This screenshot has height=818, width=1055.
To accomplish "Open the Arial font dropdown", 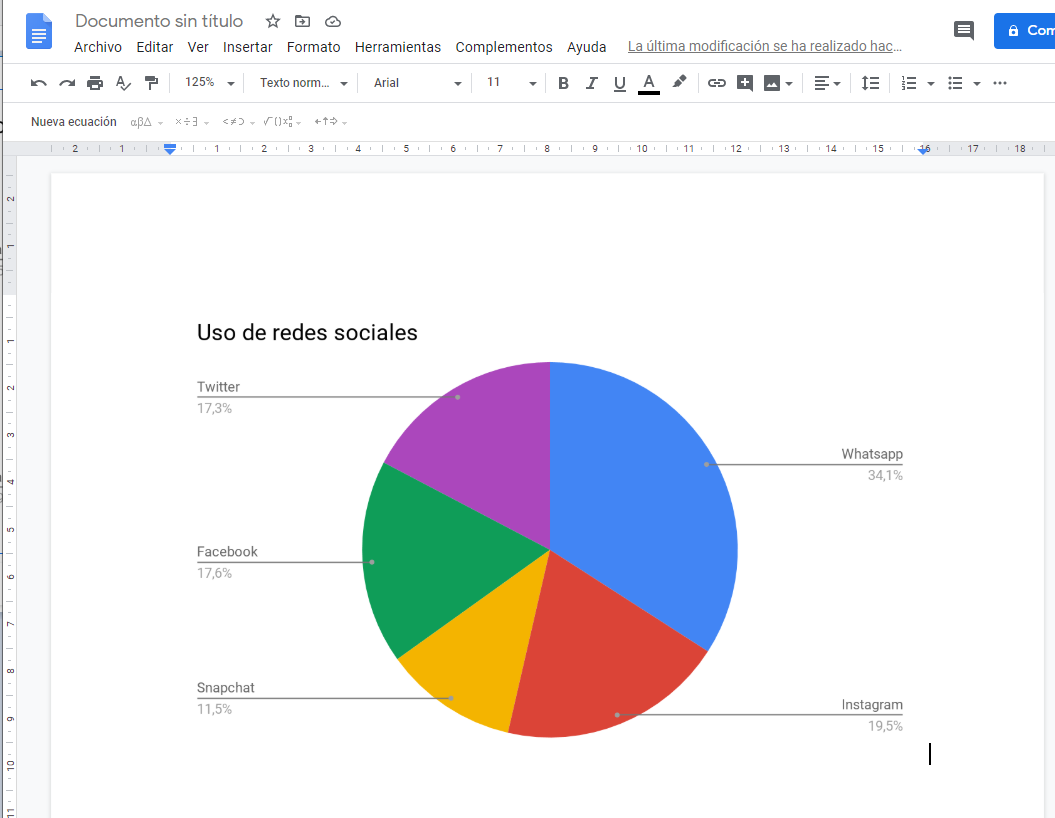I will pyautogui.click(x=417, y=83).
